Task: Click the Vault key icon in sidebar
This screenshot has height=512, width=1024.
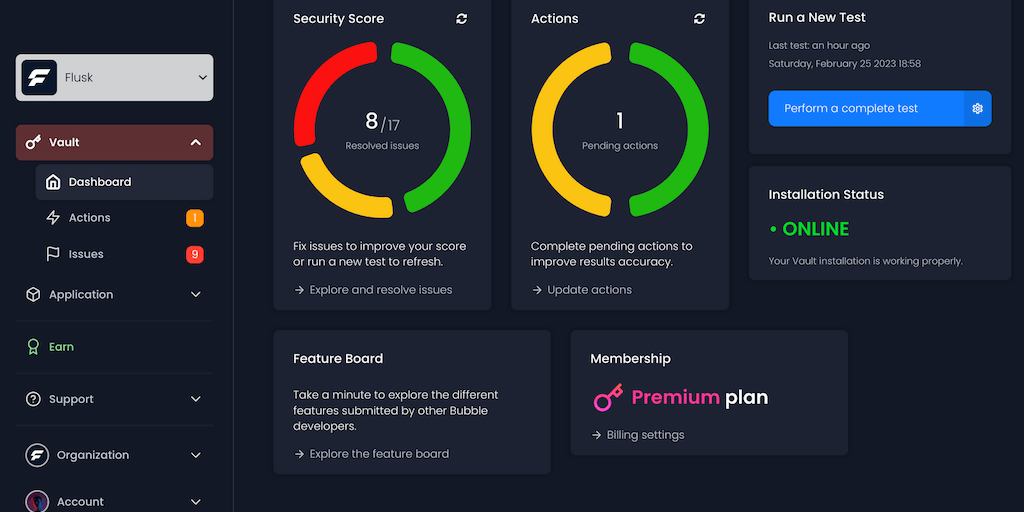Action: (x=33, y=143)
